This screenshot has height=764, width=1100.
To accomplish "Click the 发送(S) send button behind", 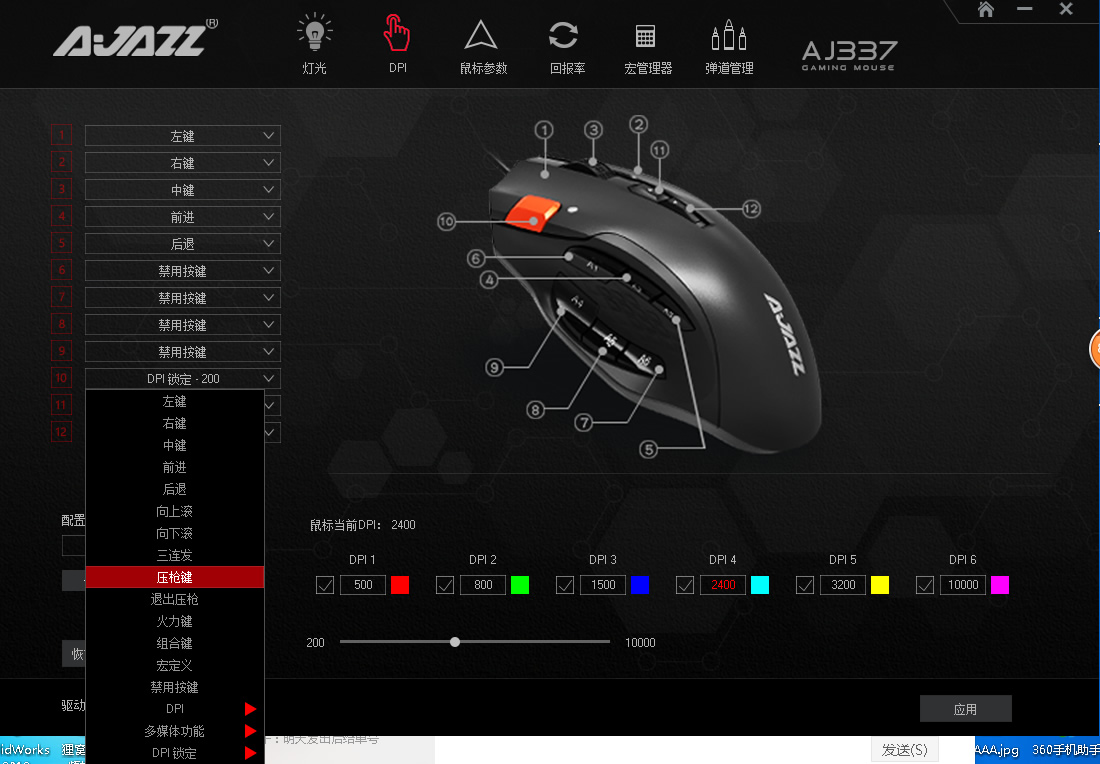I will [904, 750].
